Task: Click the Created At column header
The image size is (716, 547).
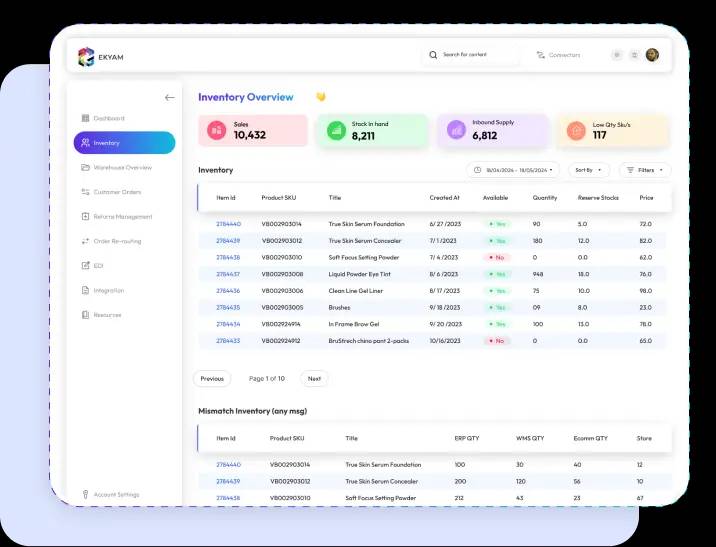Action: [444, 198]
